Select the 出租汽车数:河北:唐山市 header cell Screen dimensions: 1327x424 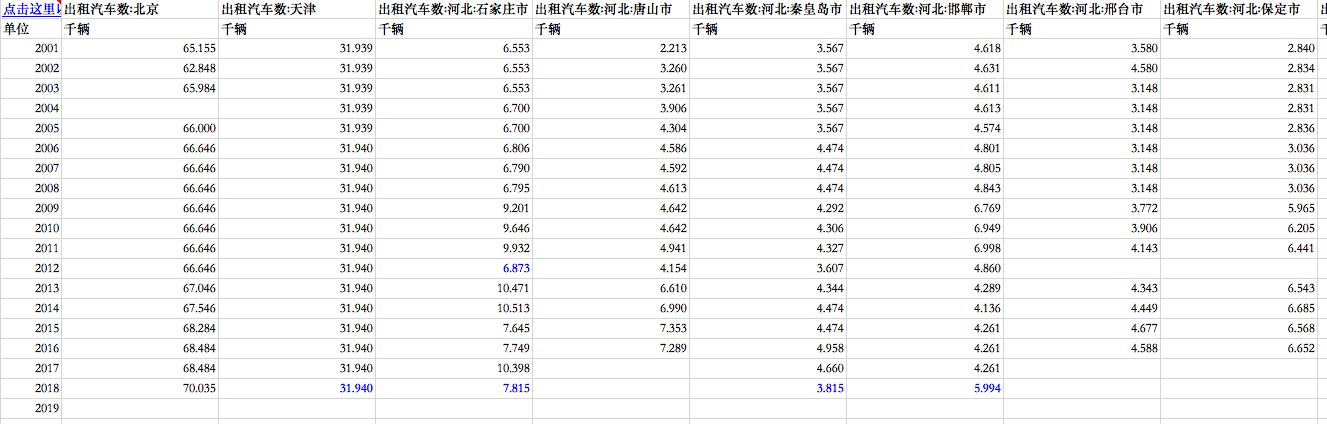click(x=611, y=9)
